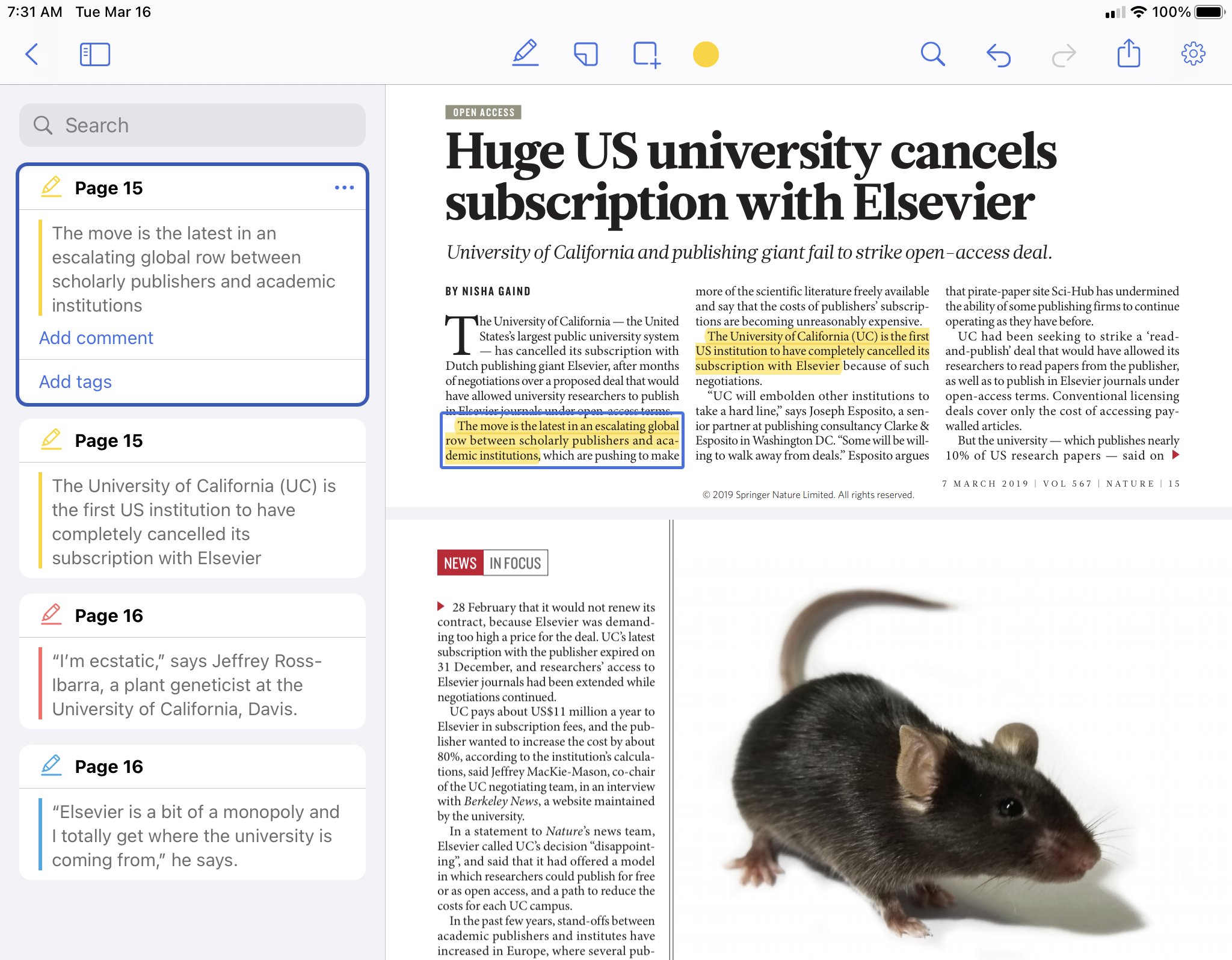Click the time 7:31 AM in status bar
Screen dimensions: 1232x960
tap(35, 12)
